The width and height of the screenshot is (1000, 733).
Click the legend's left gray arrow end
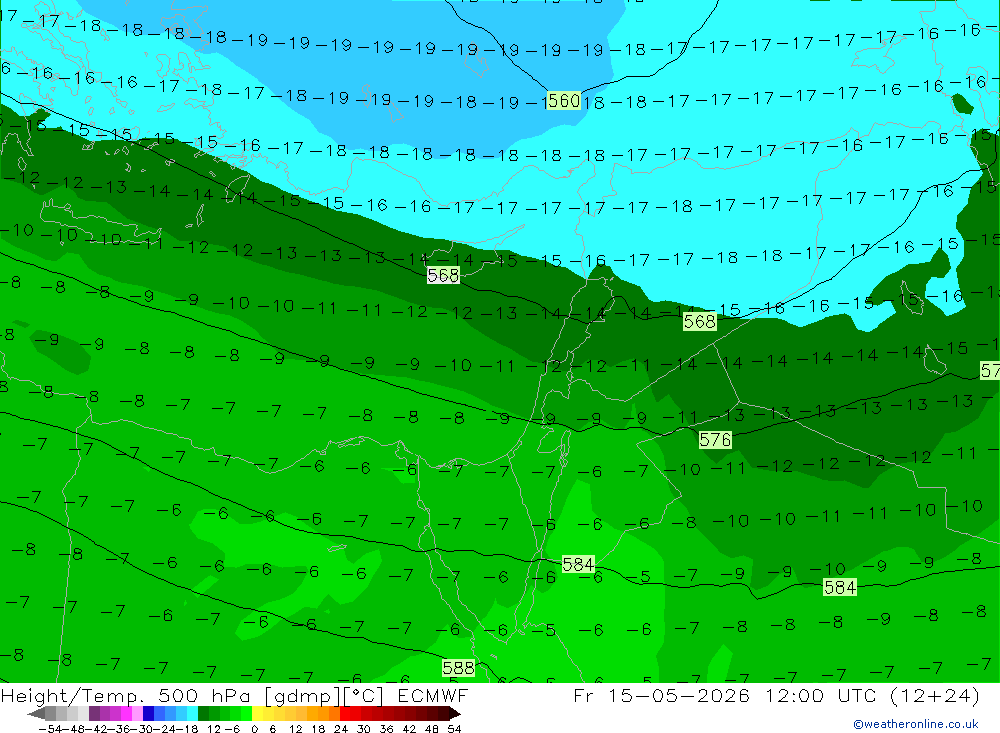tap(36, 713)
